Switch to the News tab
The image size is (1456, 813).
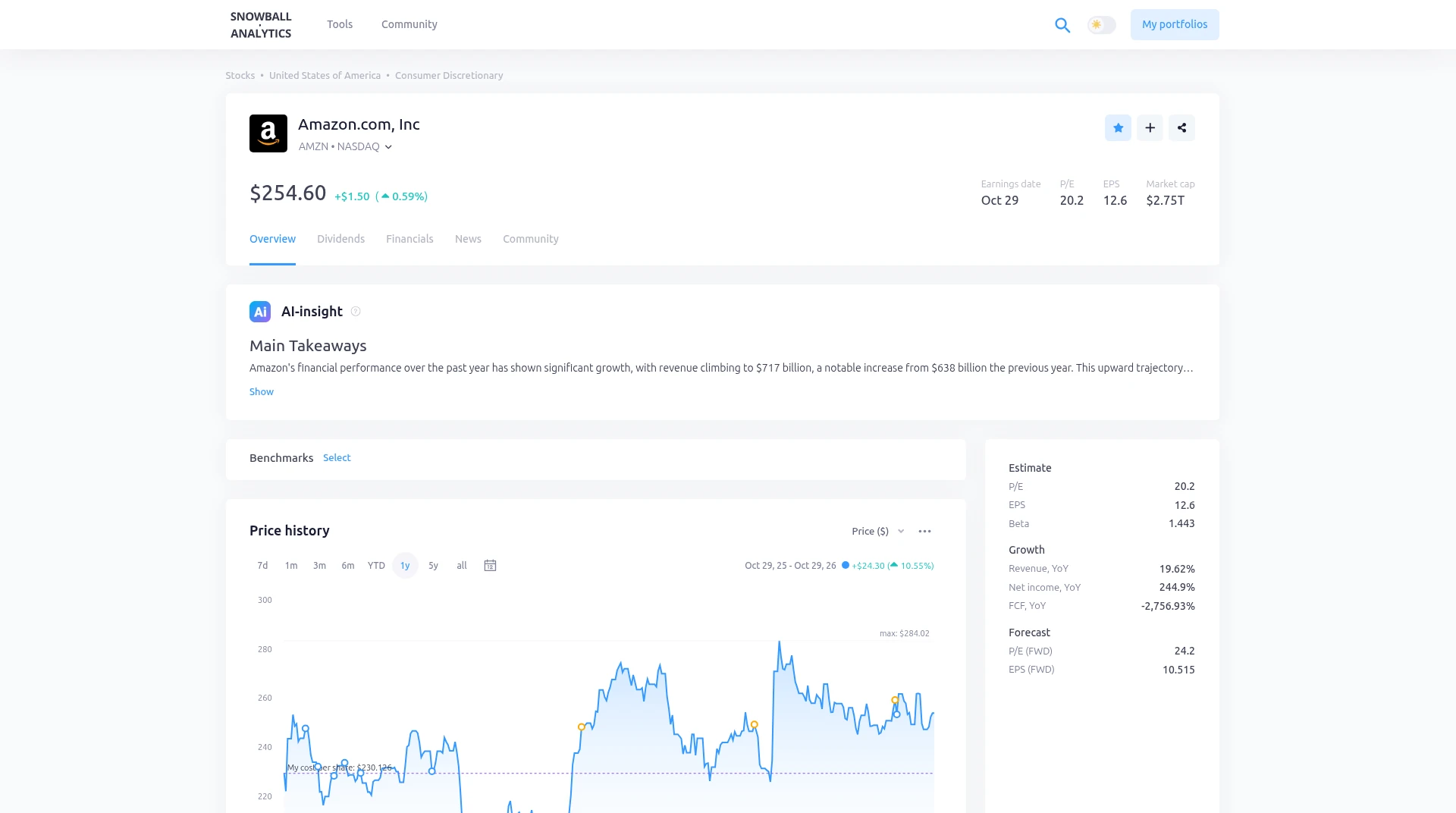coord(468,239)
